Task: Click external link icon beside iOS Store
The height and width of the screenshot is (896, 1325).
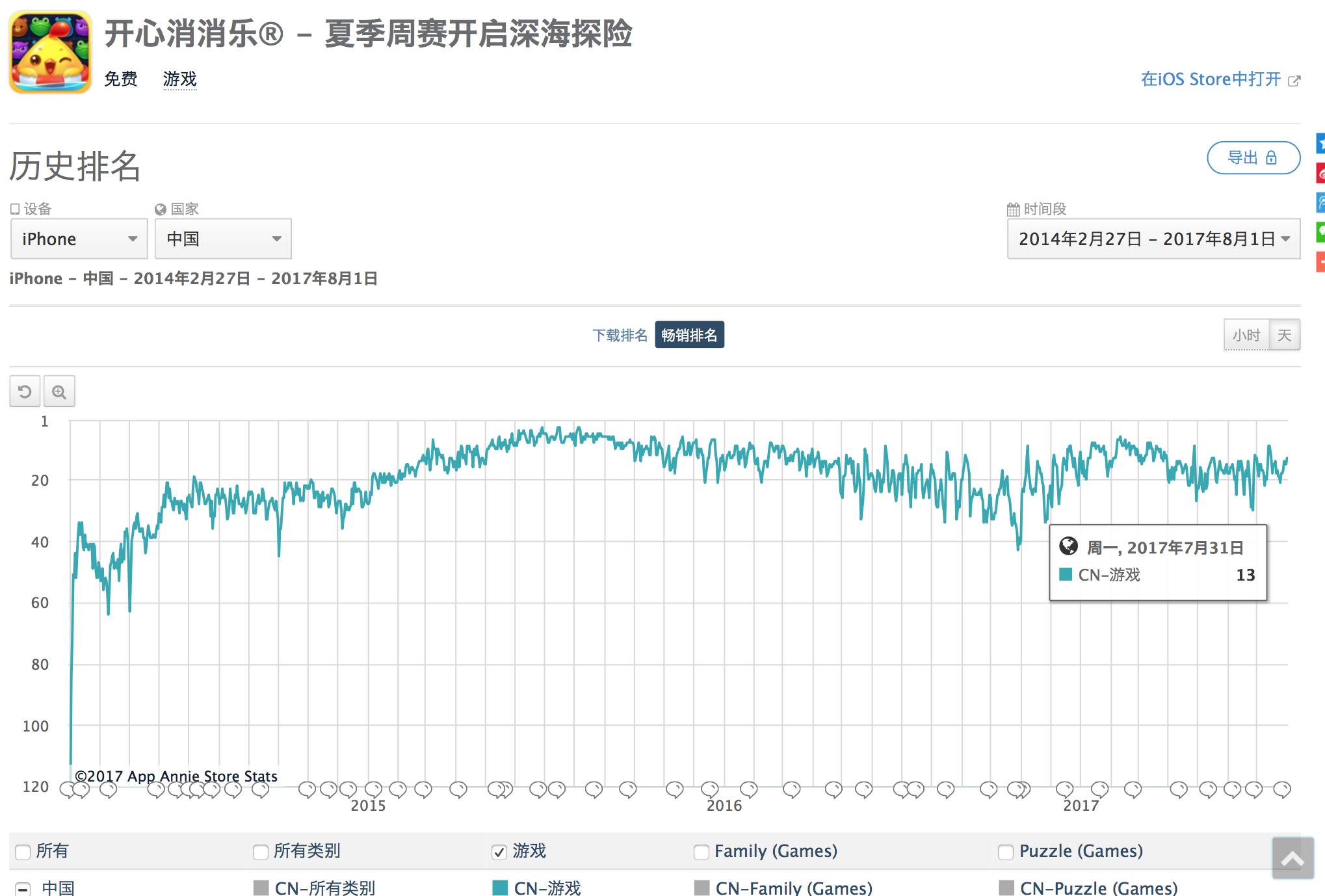Action: tap(1294, 81)
